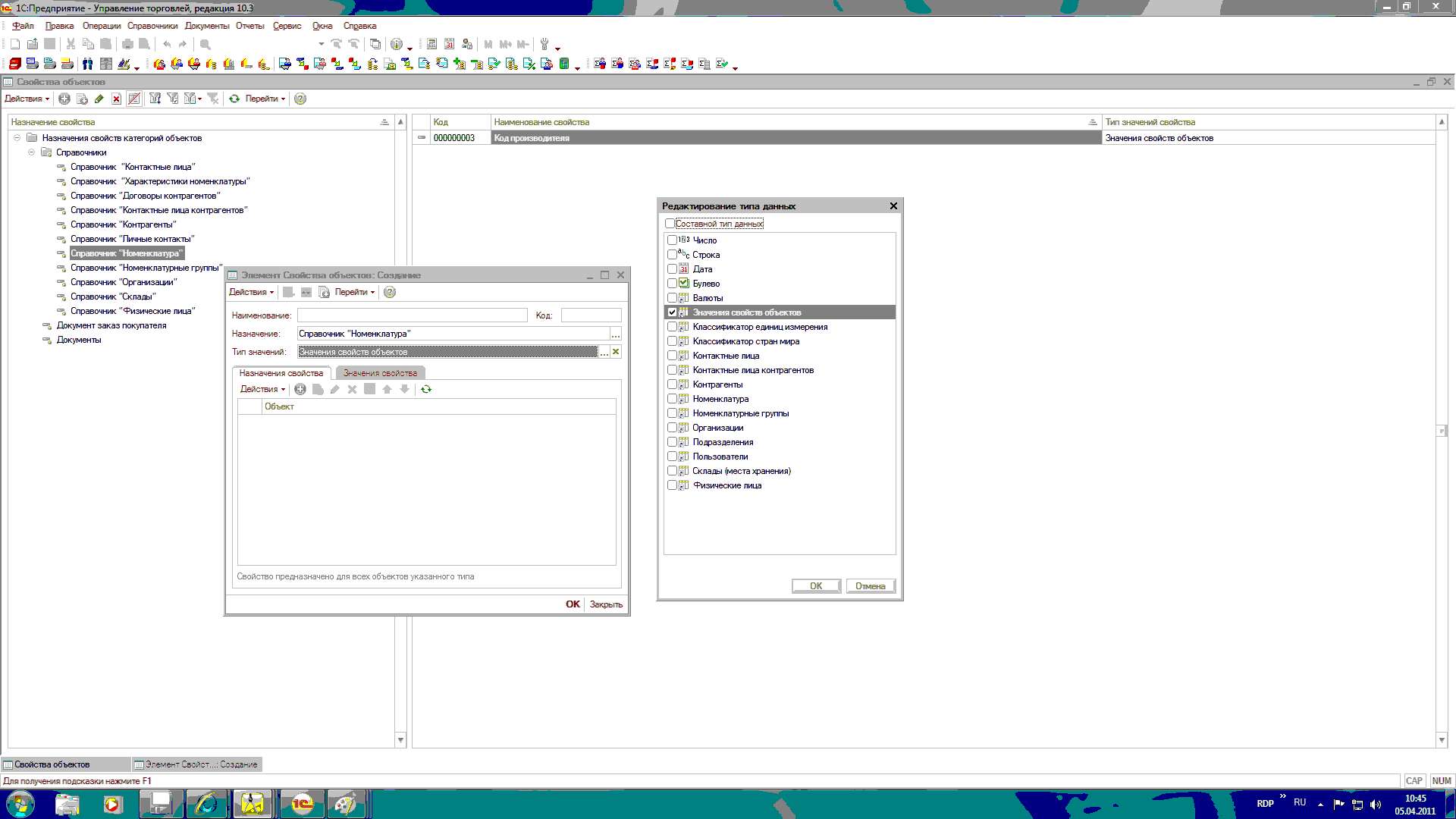
Task: Open the Windows Start button
Action: tap(20, 804)
